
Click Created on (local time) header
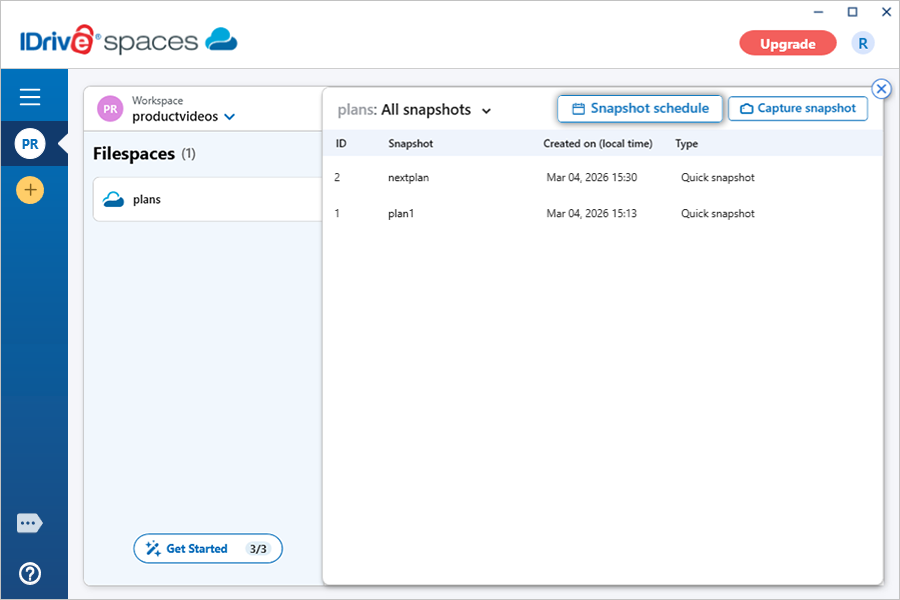click(598, 144)
